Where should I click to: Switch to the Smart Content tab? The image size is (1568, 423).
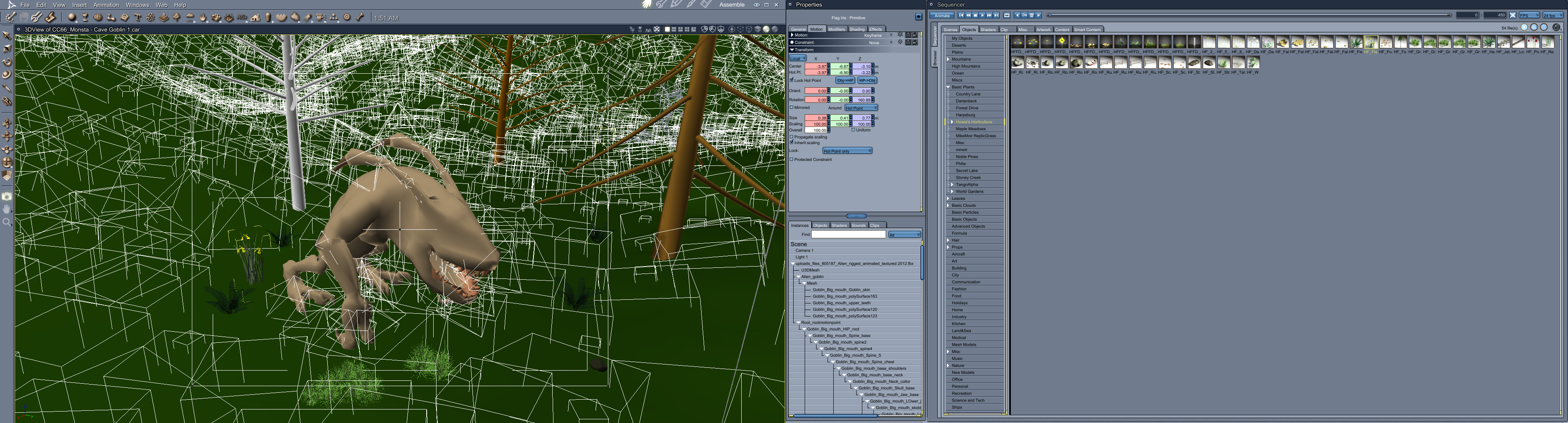1087,29
